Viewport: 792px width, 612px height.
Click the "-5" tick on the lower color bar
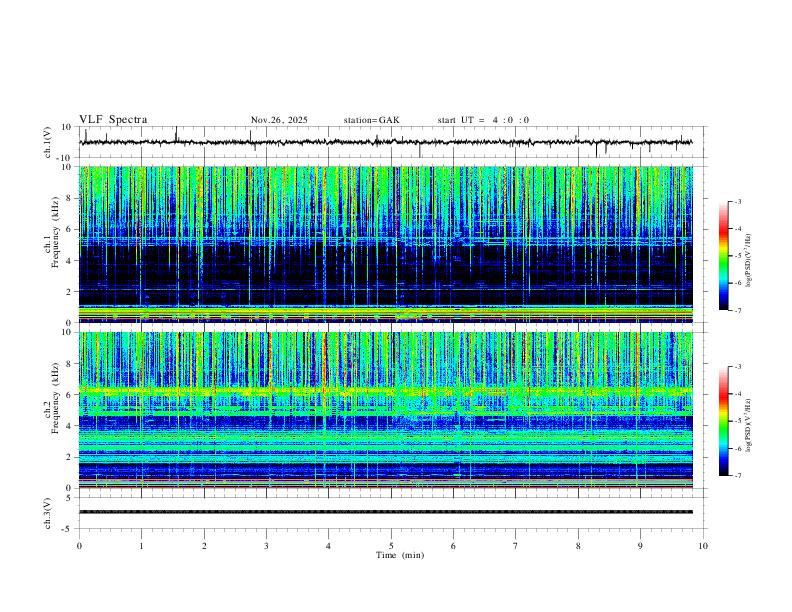(x=738, y=421)
